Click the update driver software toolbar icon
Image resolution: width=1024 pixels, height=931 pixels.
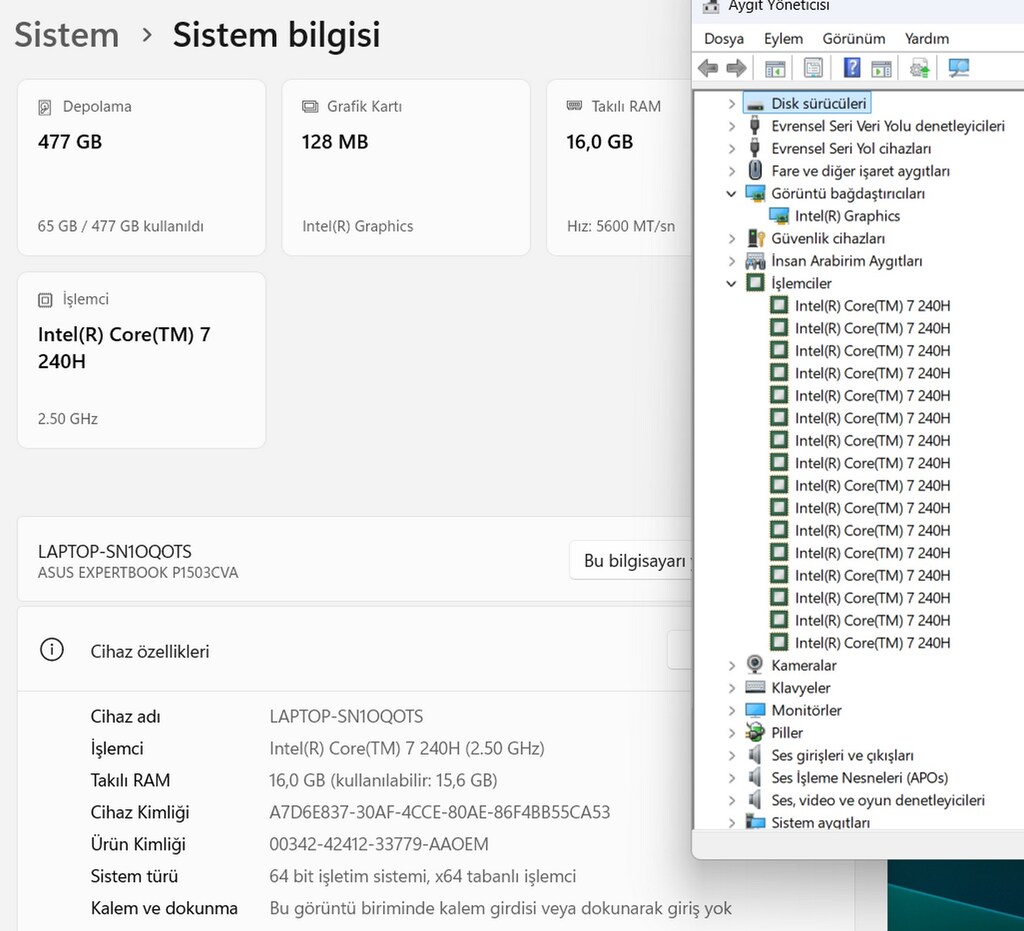pyautogui.click(x=920, y=68)
